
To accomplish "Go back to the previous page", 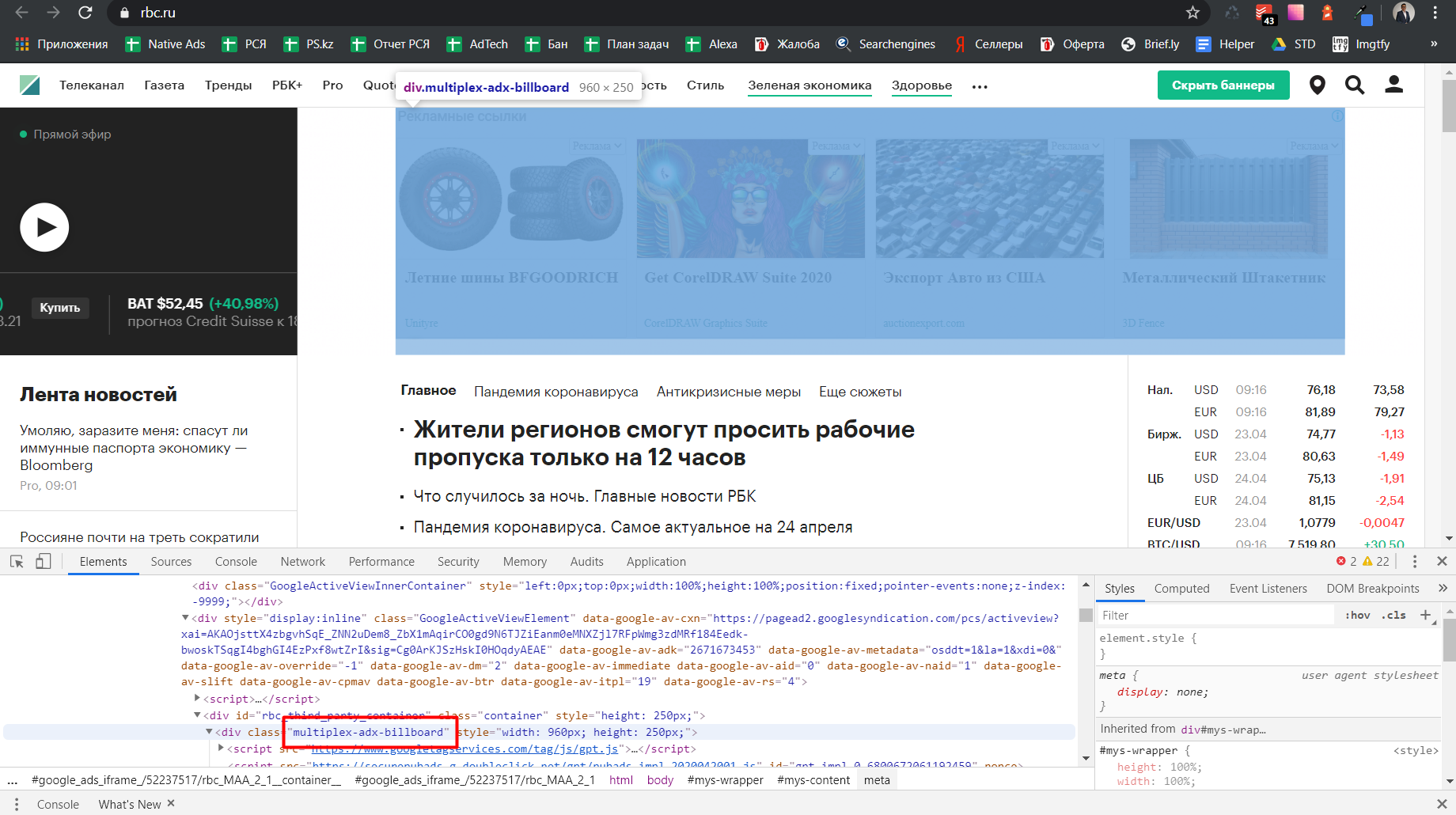I will (21, 13).
